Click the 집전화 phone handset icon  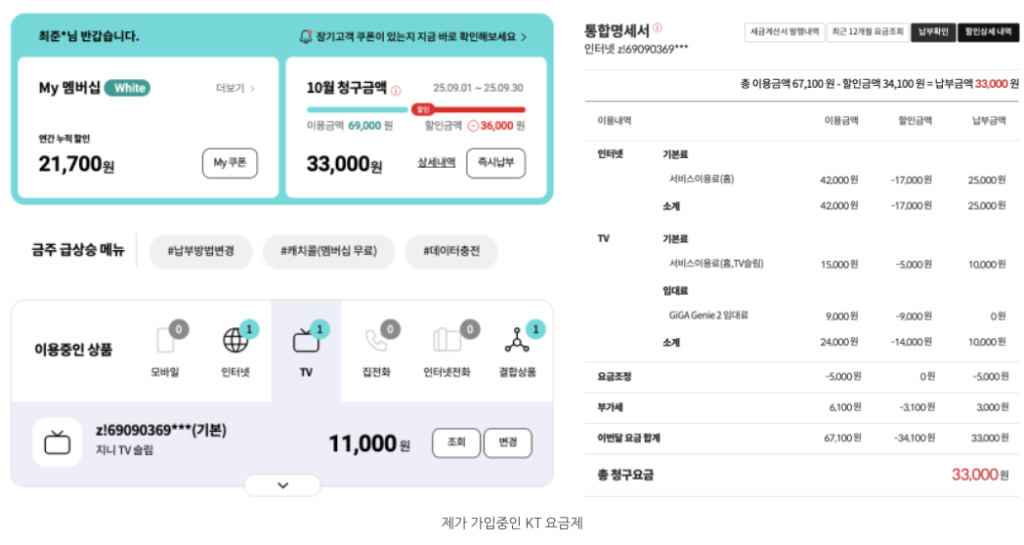(376, 341)
